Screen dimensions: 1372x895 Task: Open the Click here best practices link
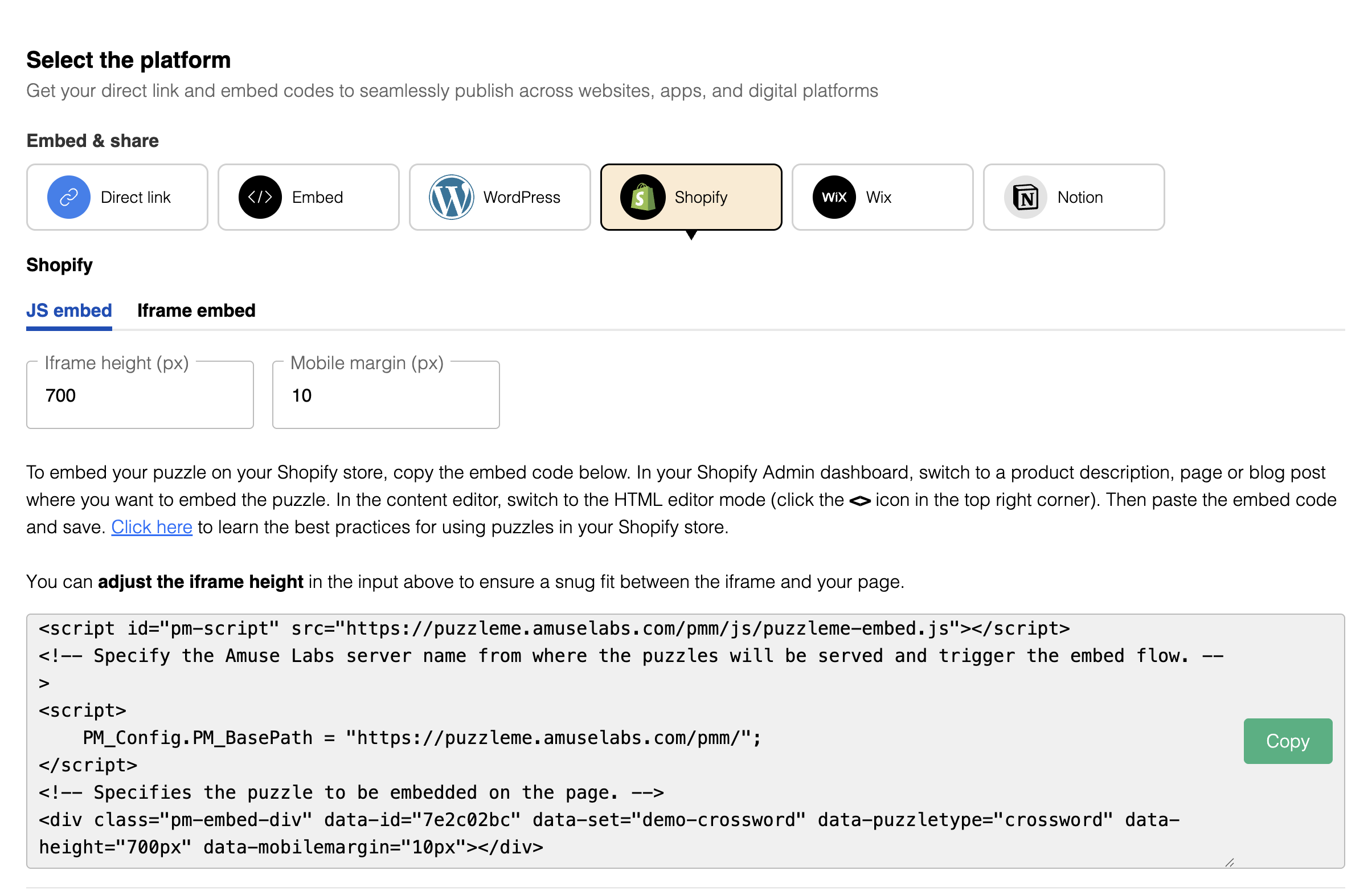pos(151,527)
